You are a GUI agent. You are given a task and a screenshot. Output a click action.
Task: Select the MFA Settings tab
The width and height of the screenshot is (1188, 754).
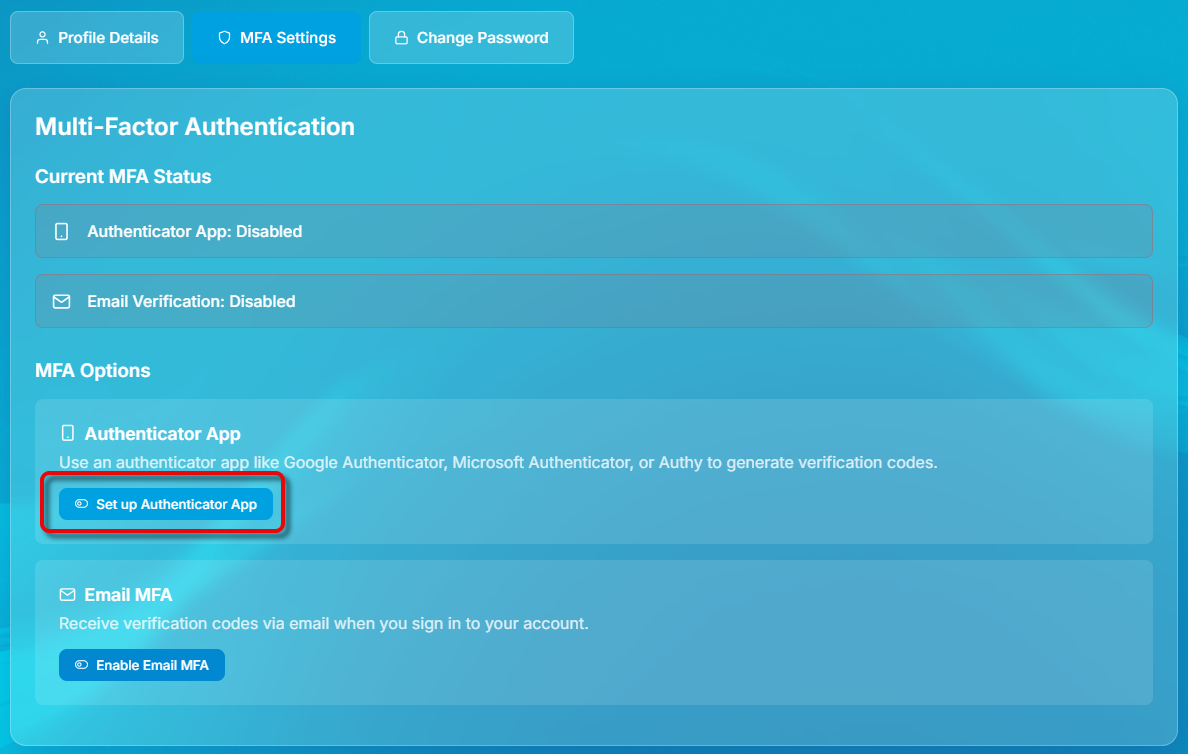pyautogui.click(x=277, y=37)
